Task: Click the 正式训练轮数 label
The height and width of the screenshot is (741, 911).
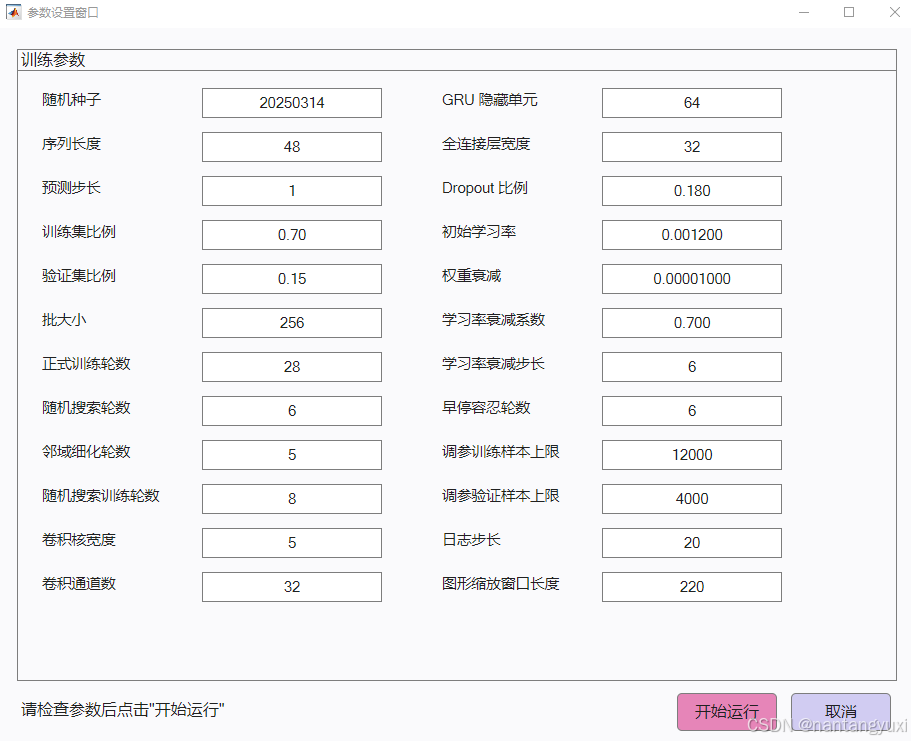Action: [86, 364]
